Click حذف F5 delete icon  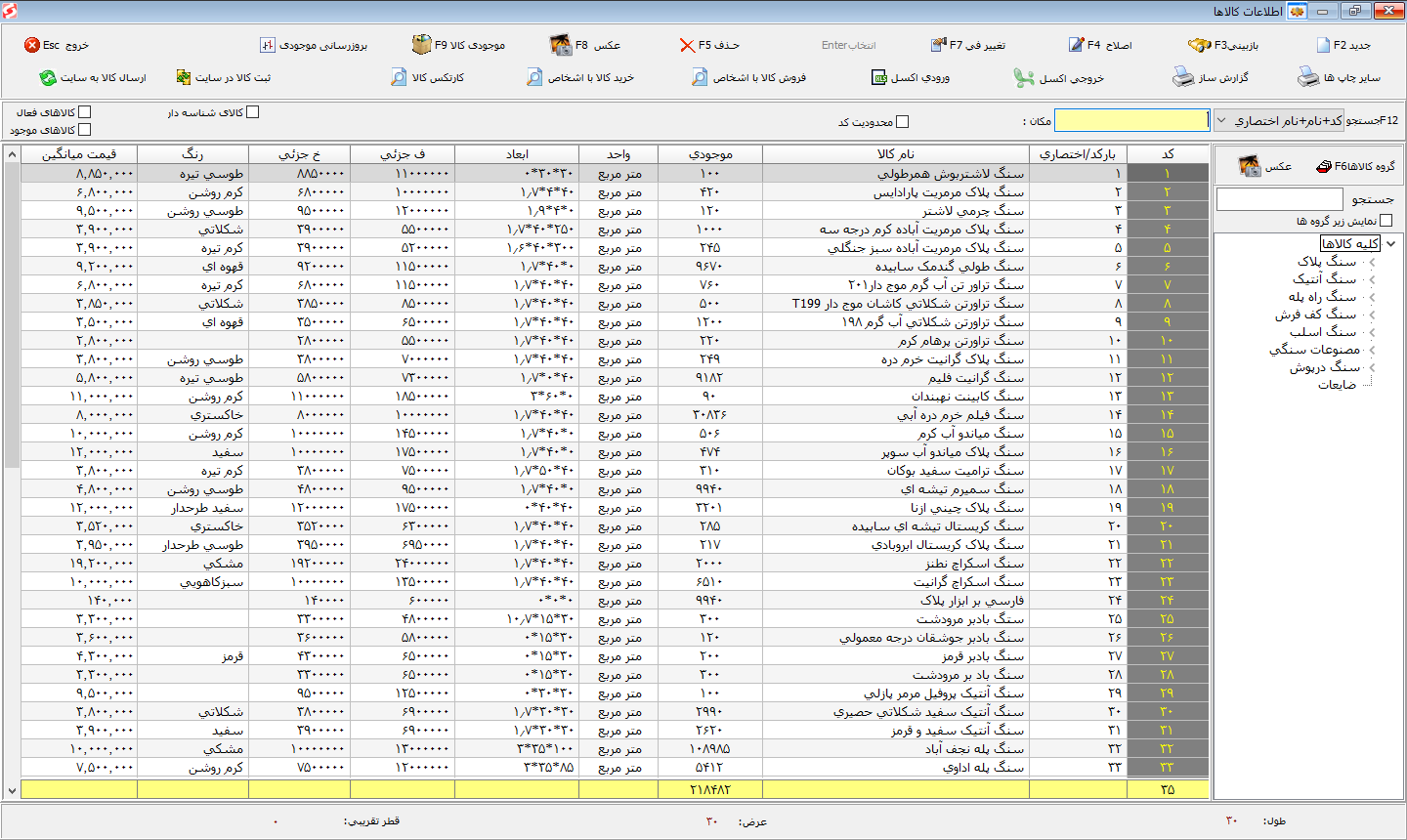pos(687,45)
